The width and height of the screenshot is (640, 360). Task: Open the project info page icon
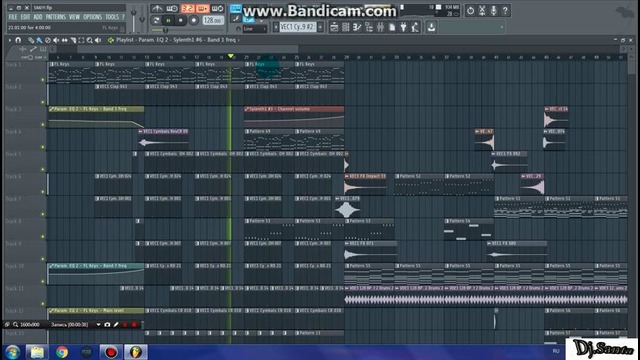(392, 27)
